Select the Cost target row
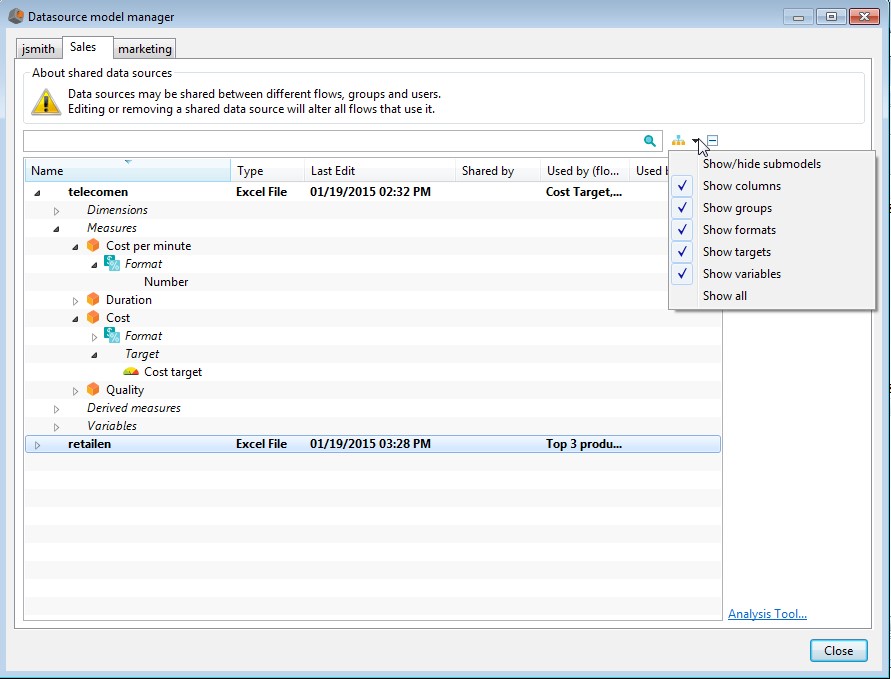The height and width of the screenshot is (679, 891). 173,372
